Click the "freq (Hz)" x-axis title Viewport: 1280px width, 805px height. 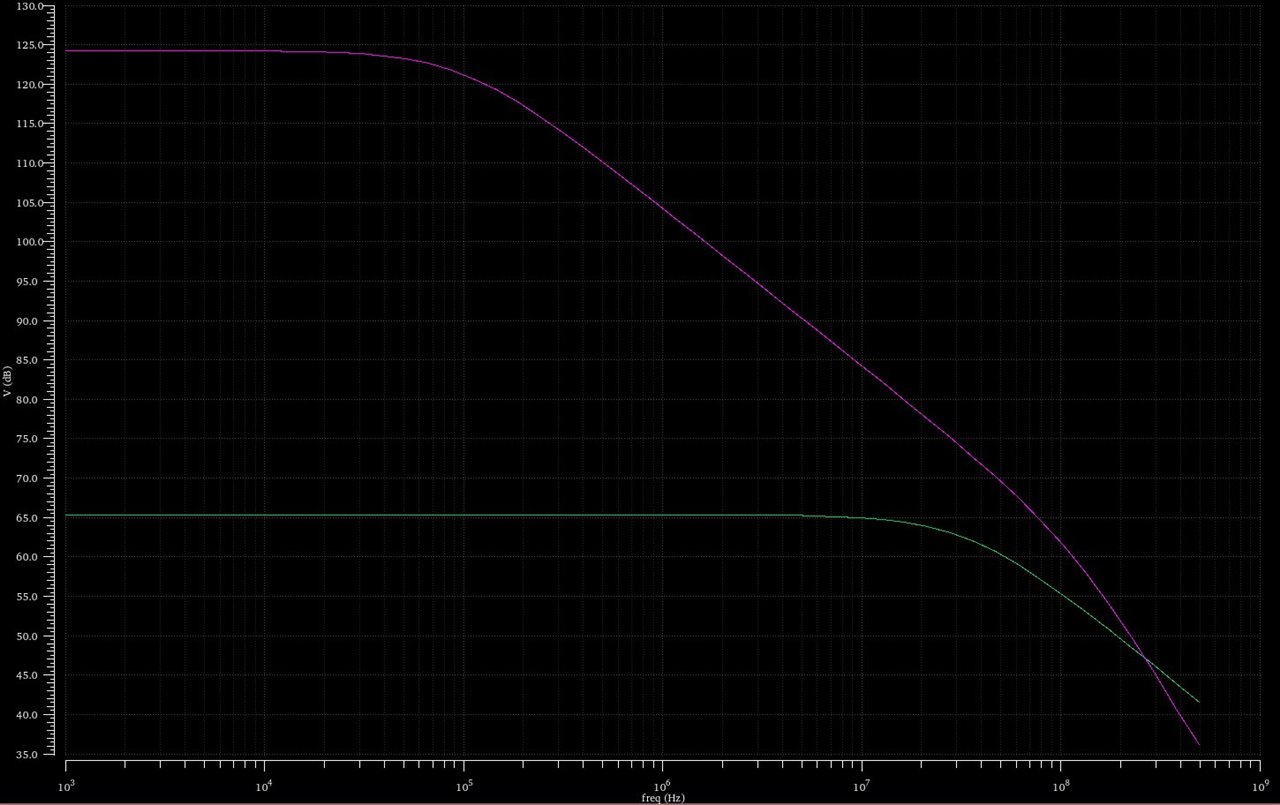point(663,798)
